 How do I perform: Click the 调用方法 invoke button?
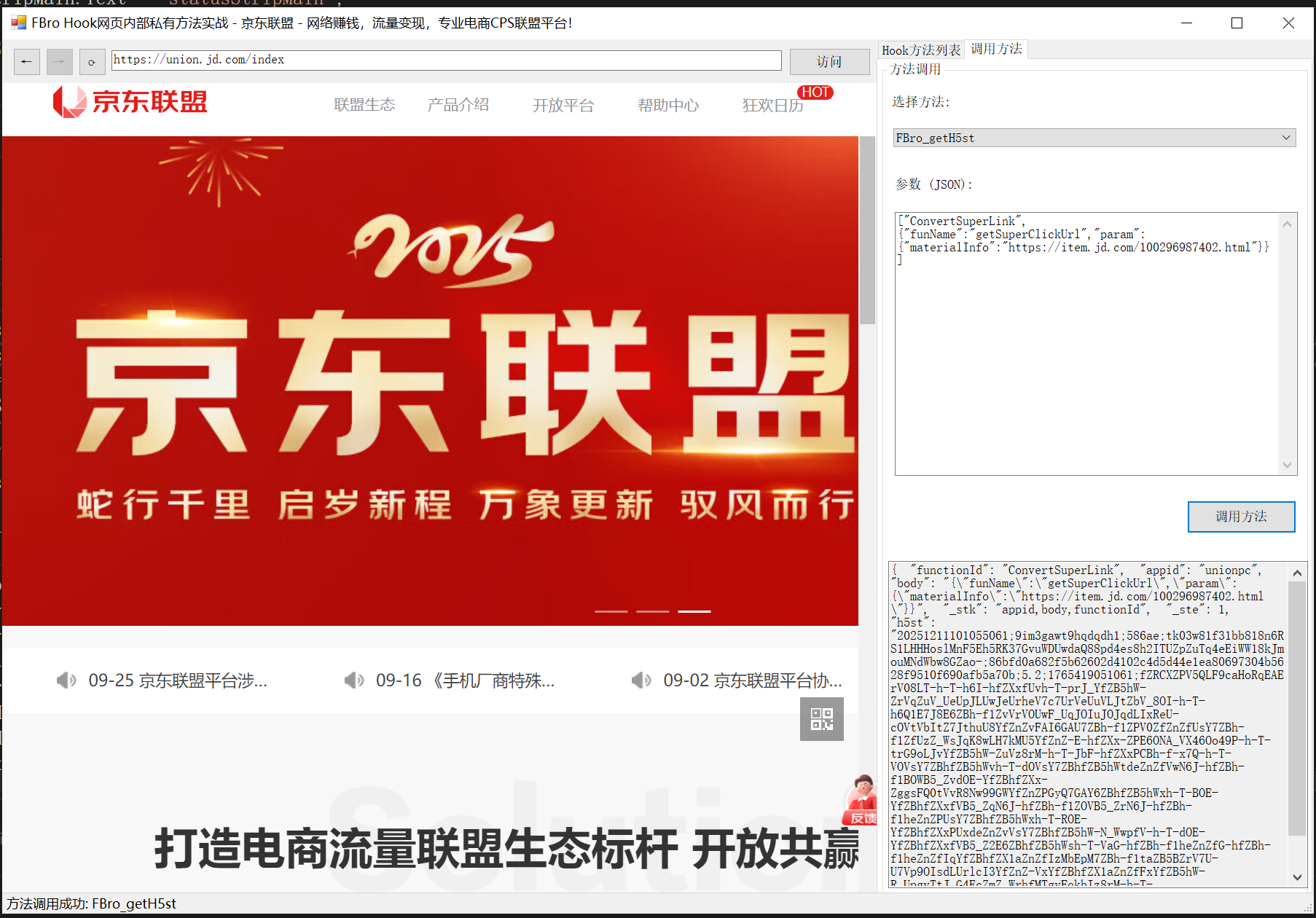[1241, 517]
